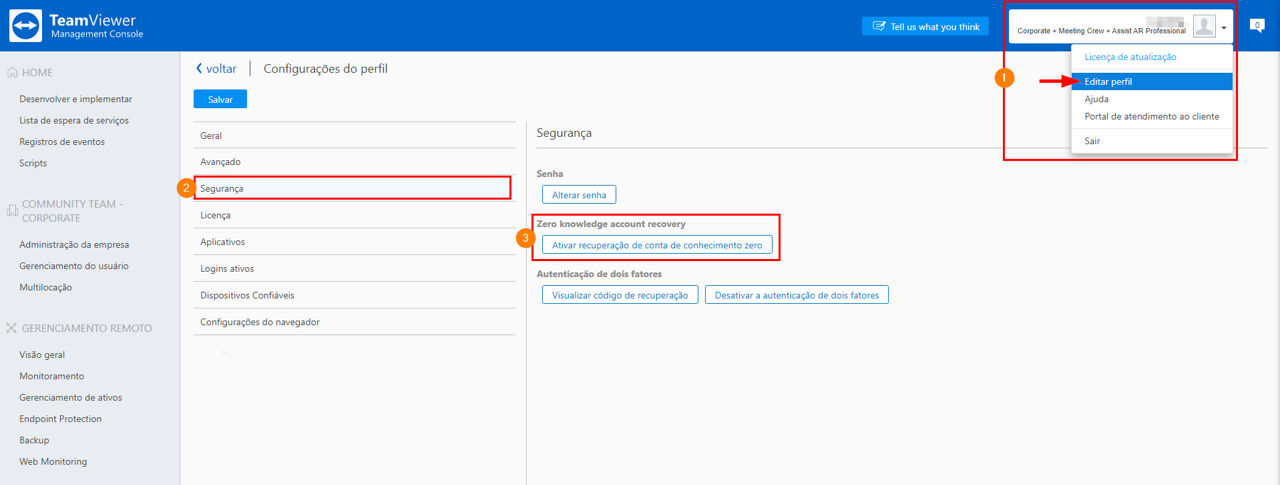Open 'Administração da empresa' in sidebar
Viewport: 1280px width, 485px height.
point(74,244)
